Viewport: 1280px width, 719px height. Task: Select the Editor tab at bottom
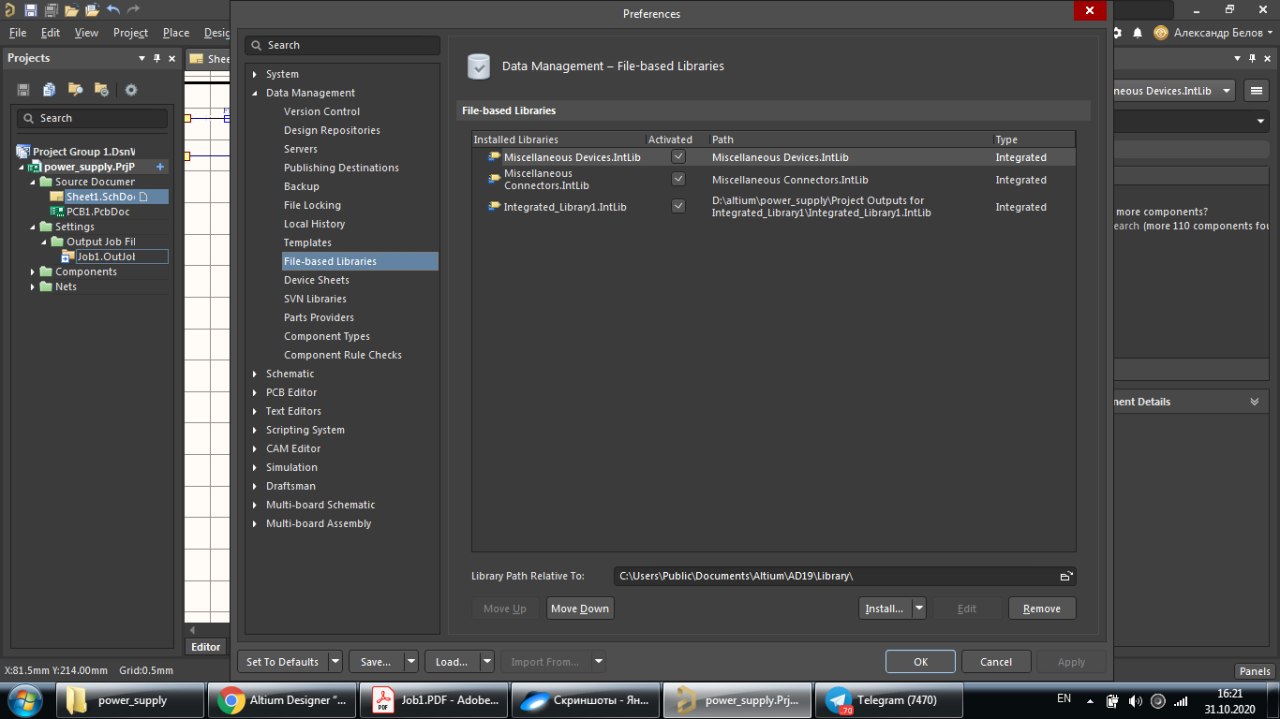click(206, 647)
